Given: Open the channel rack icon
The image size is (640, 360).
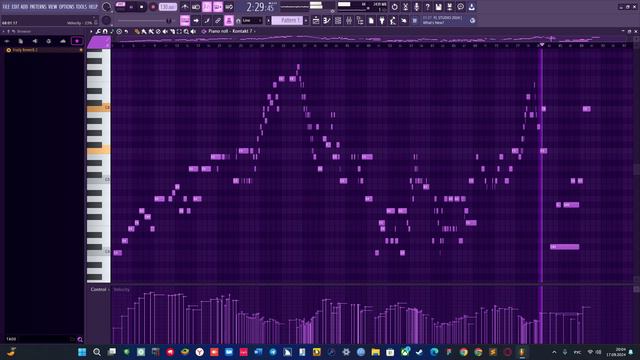Looking at the screenshot, I should 338,20.
